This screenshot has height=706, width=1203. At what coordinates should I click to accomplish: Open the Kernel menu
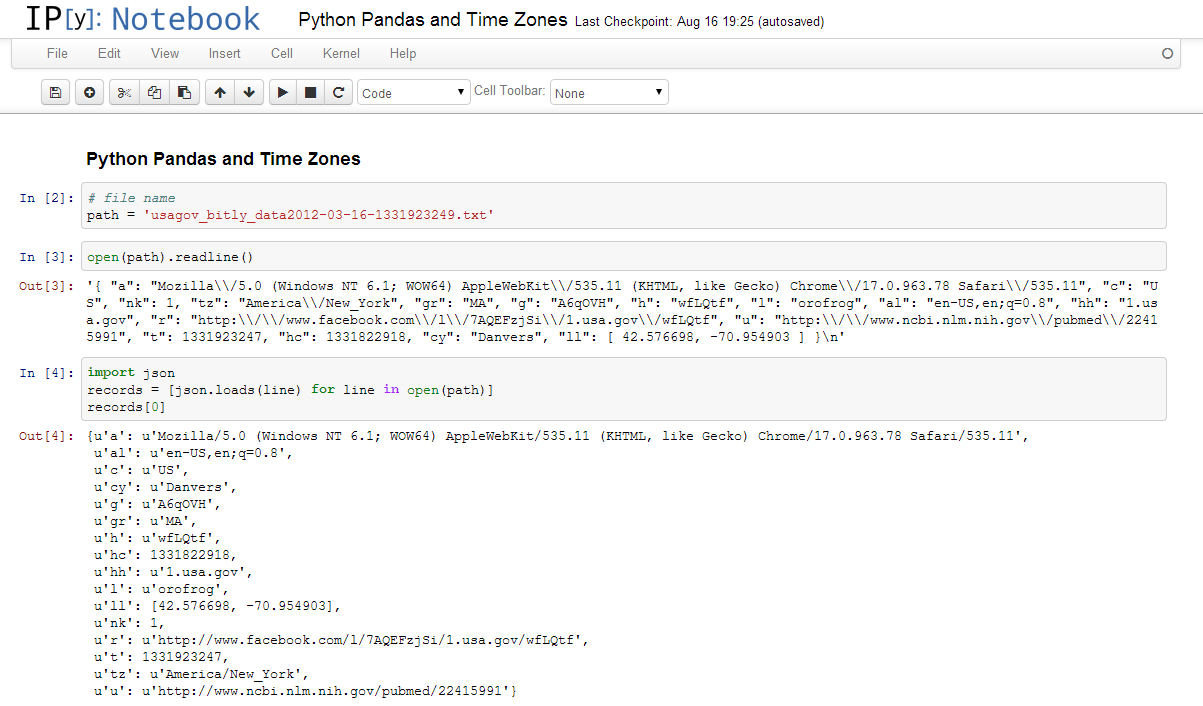coord(341,53)
